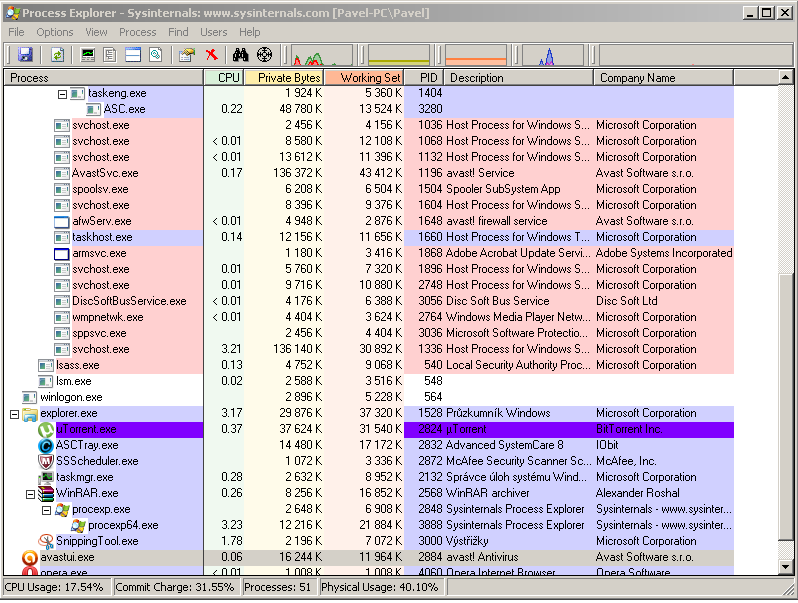Sort by the Company Name column header
The image size is (798, 603).
(x=664, y=77)
